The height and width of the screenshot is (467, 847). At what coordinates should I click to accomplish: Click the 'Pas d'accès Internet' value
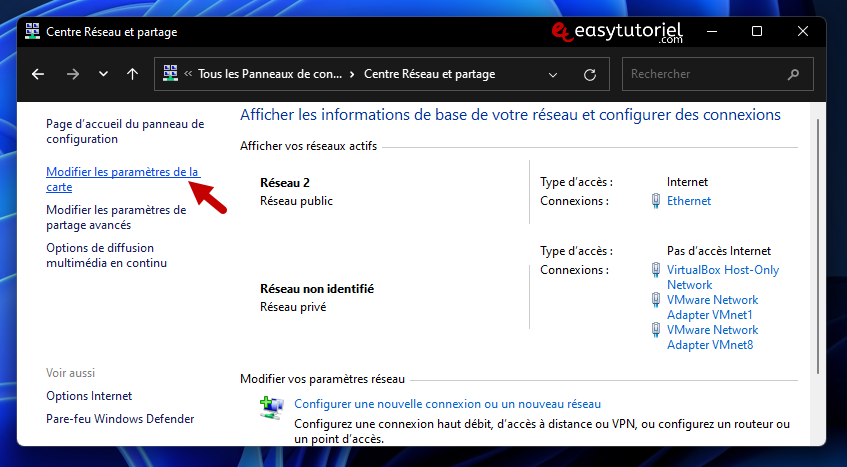(x=719, y=251)
